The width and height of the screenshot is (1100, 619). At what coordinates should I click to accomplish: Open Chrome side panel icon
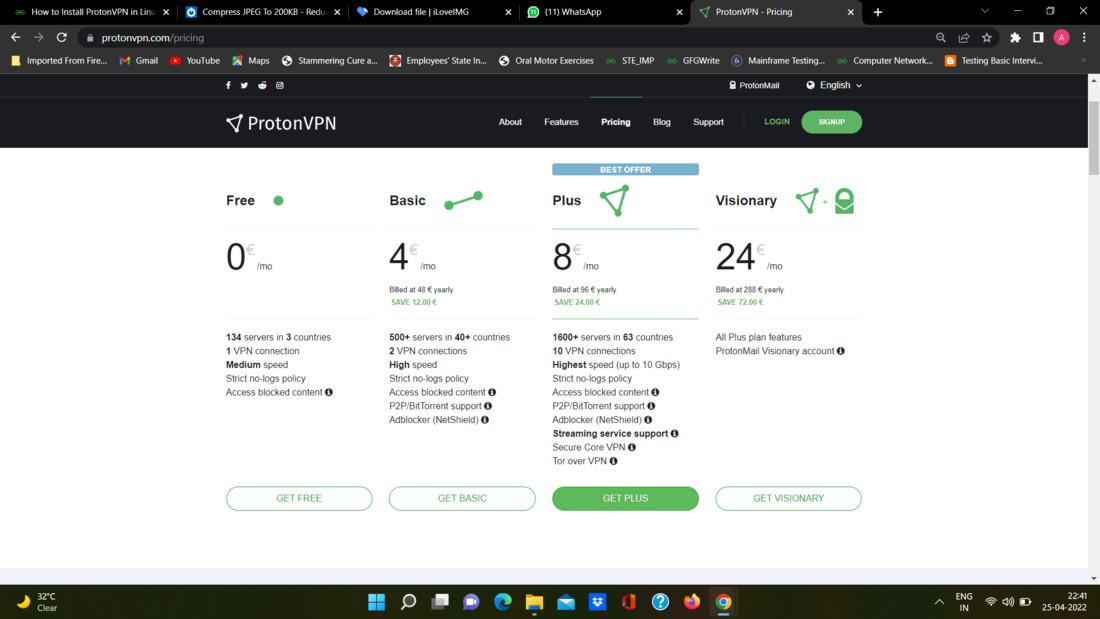(1038, 37)
